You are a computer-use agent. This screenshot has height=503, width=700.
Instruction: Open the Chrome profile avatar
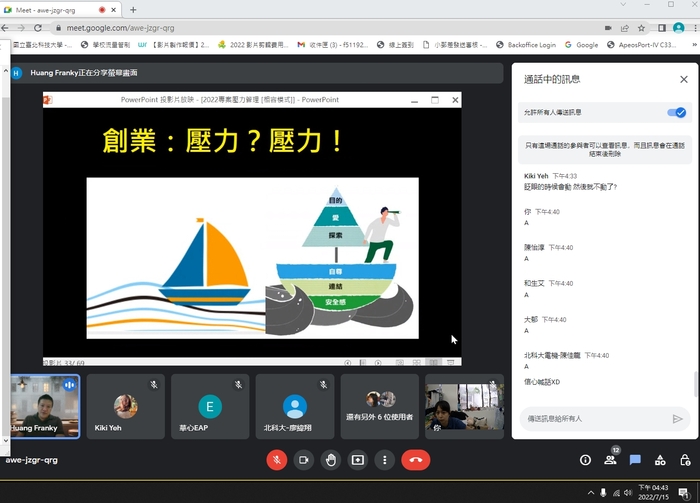679,28
